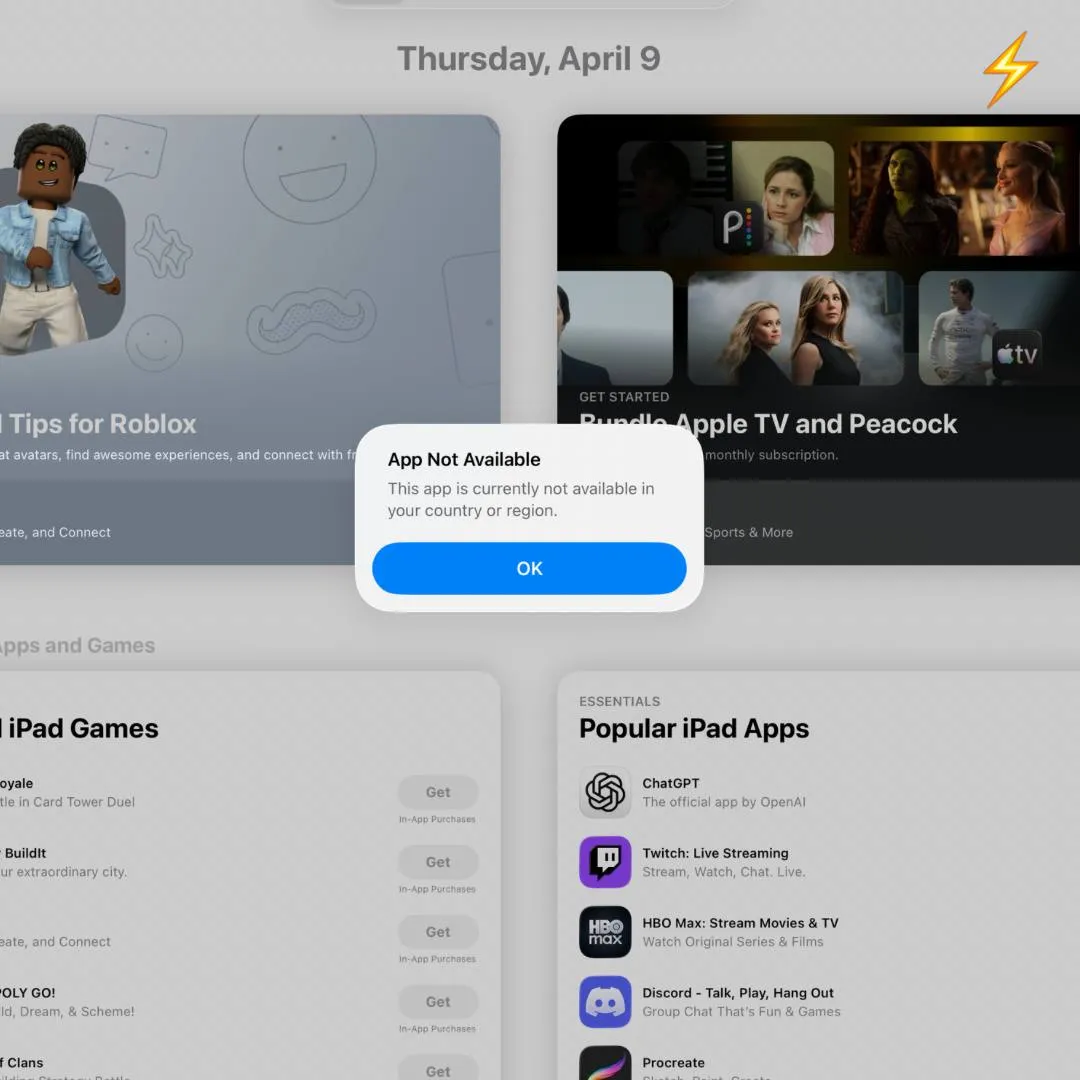
Task: Tap the Card Tower Duel subtitle
Action: [68, 802]
